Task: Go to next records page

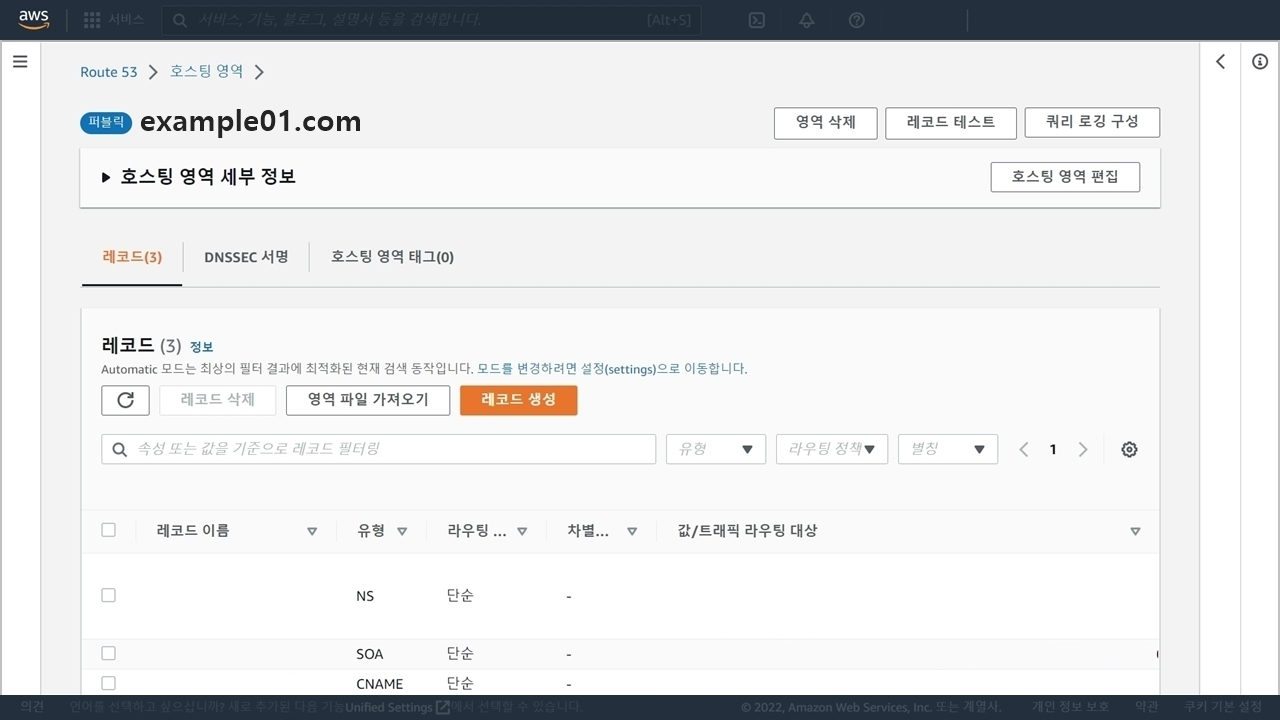Action: coord(1082,449)
